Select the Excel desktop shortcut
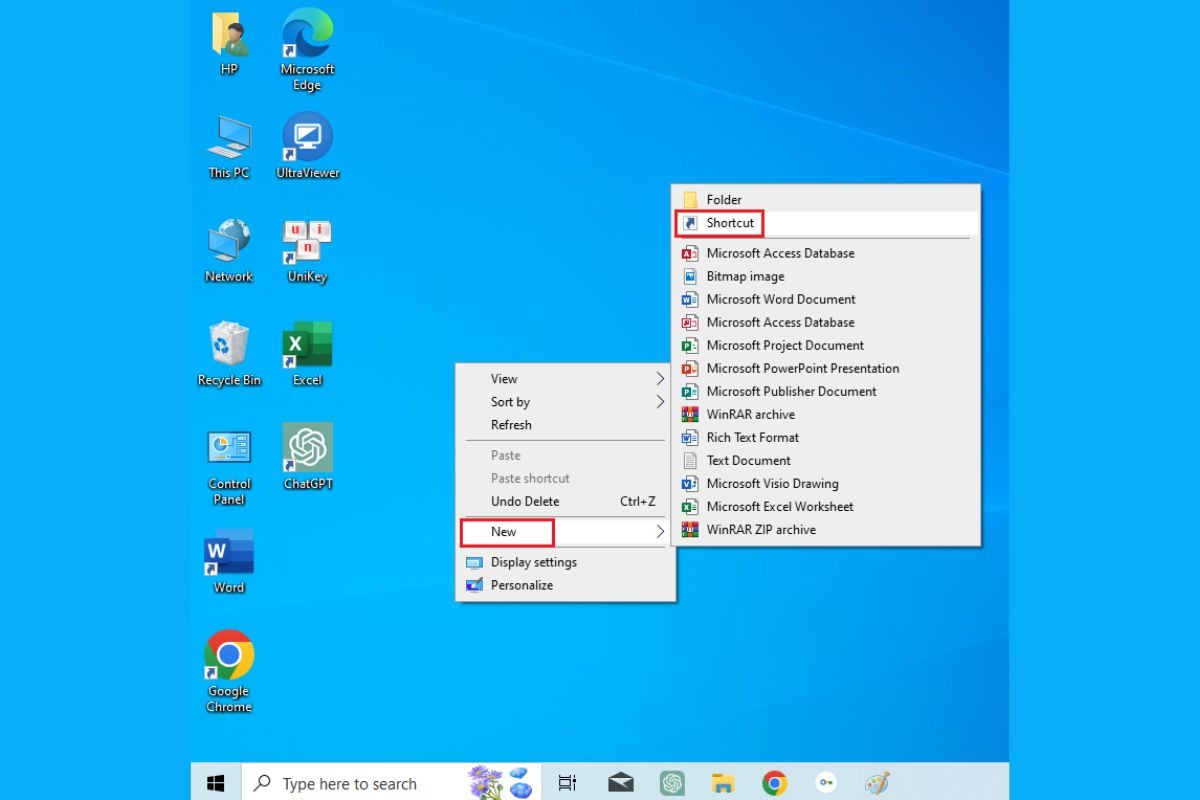Viewport: 1200px width, 800px height. 307,354
